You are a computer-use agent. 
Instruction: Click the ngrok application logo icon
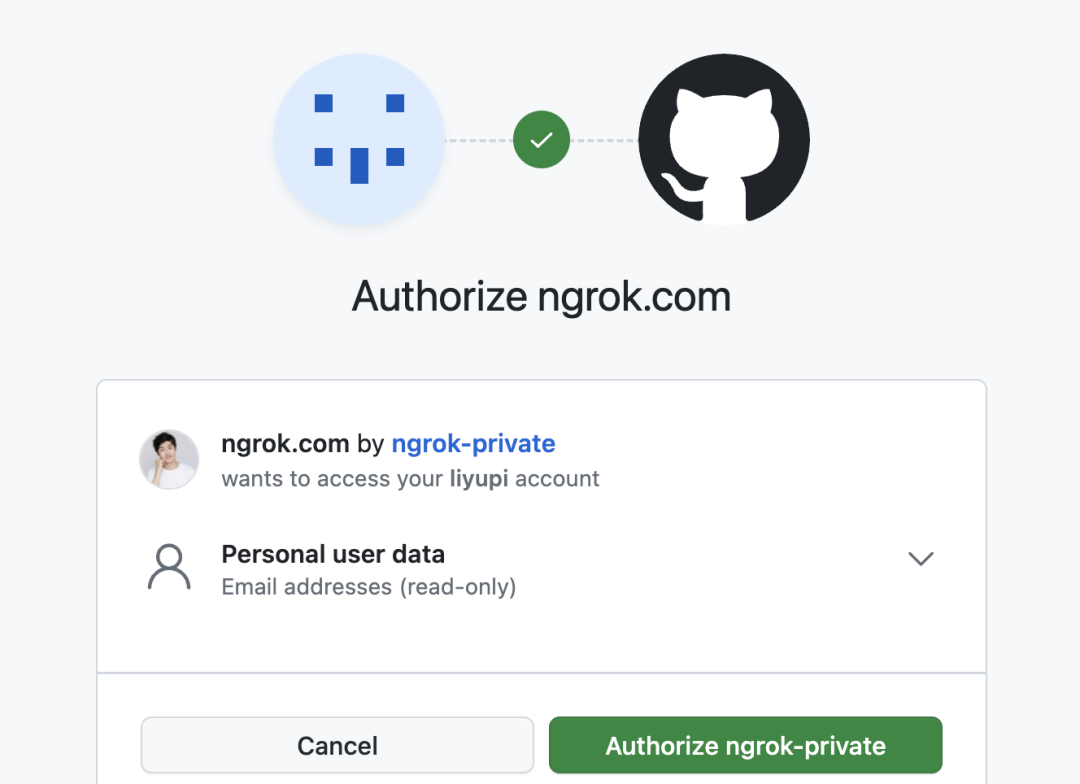point(359,140)
